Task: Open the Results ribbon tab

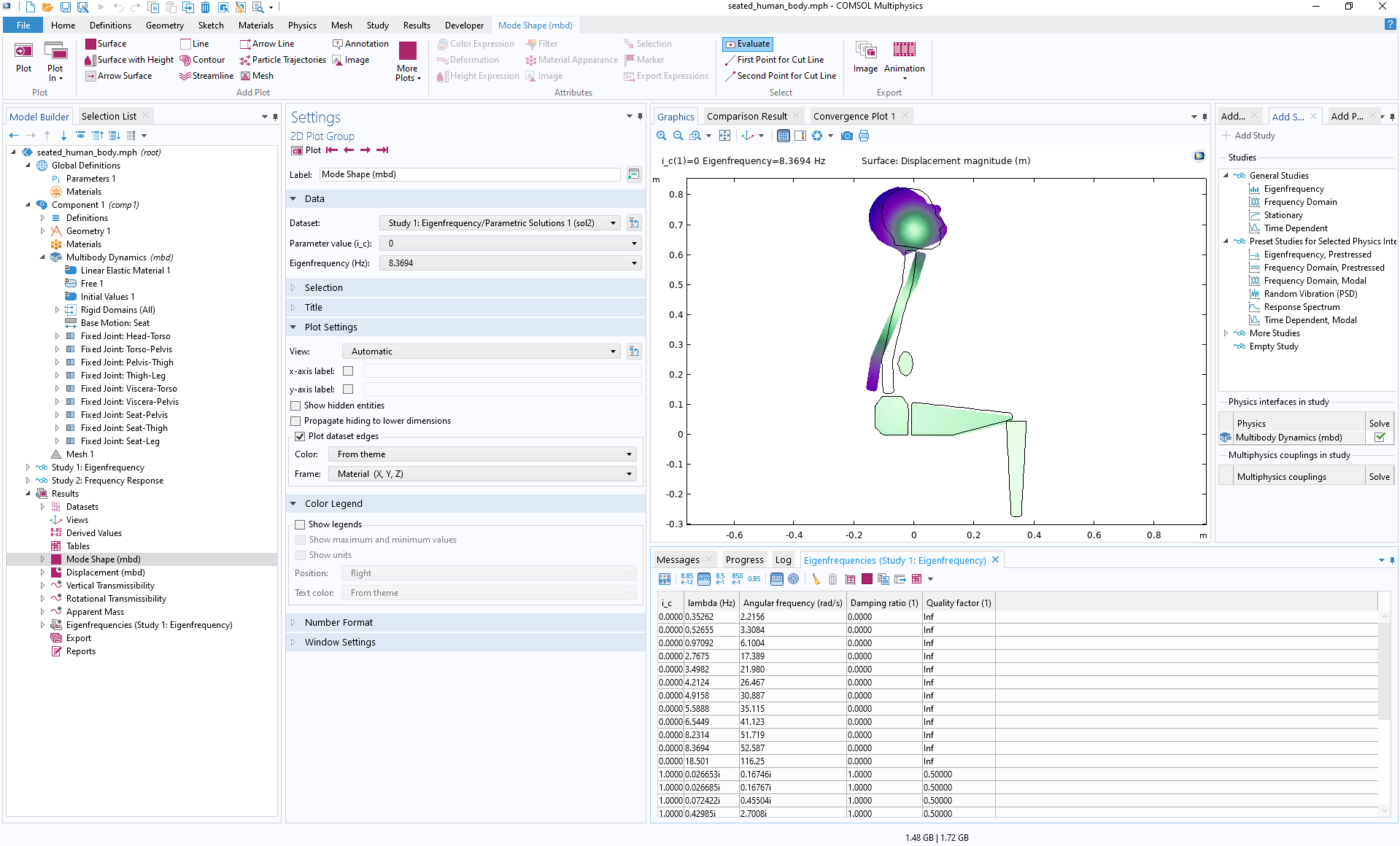Action: coord(417,26)
